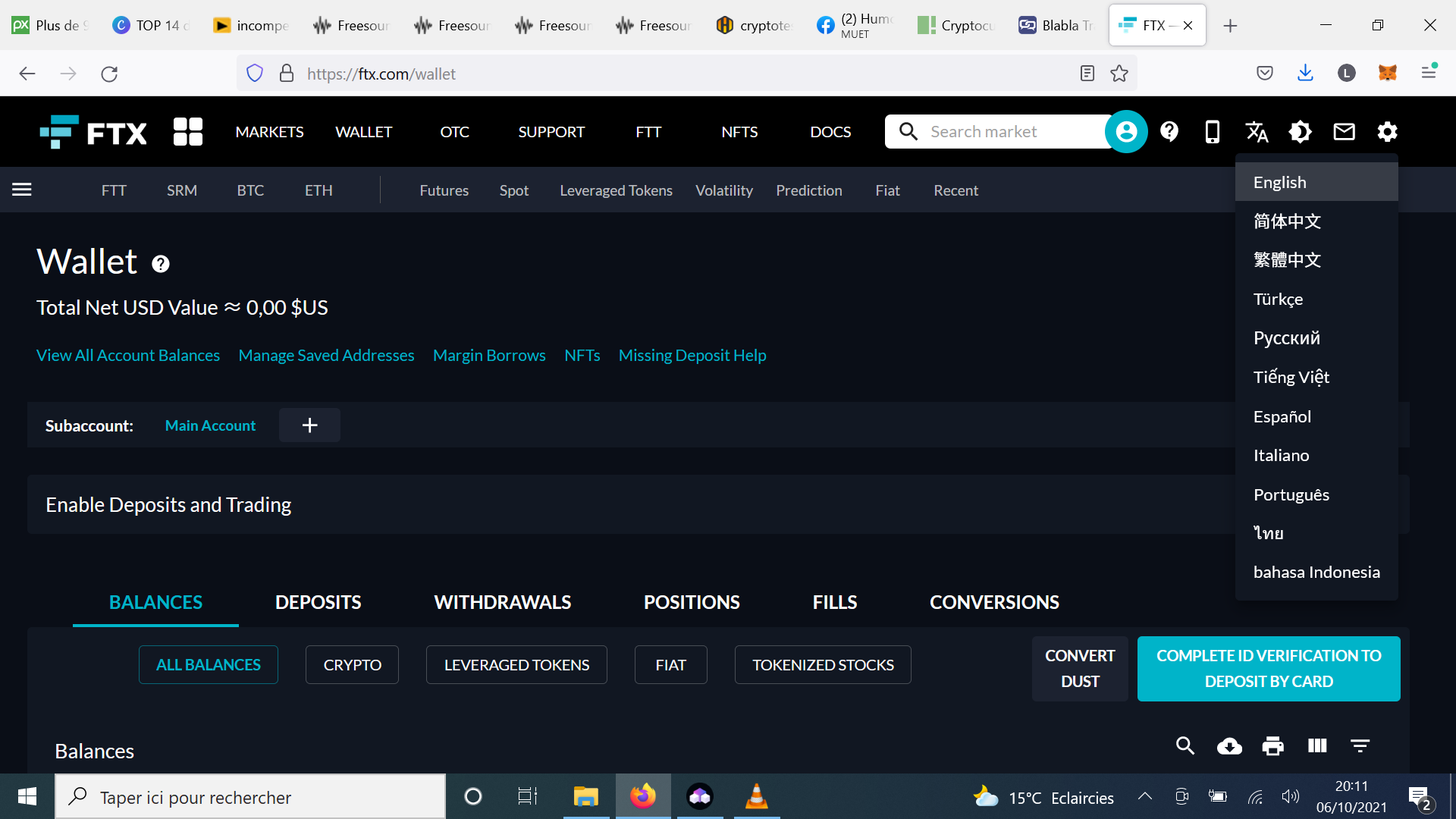Image resolution: width=1456 pixels, height=819 pixels.
Task: Open View All Account Balances link
Action: pyautogui.click(x=128, y=356)
